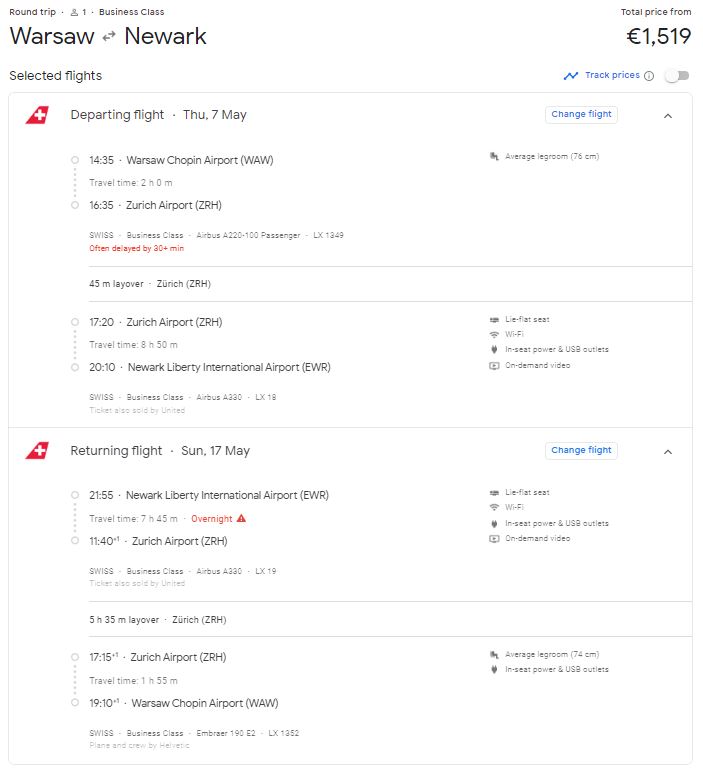The width and height of the screenshot is (703, 773).
Task: Click Change flight for the returning flight
Action: 581,450
